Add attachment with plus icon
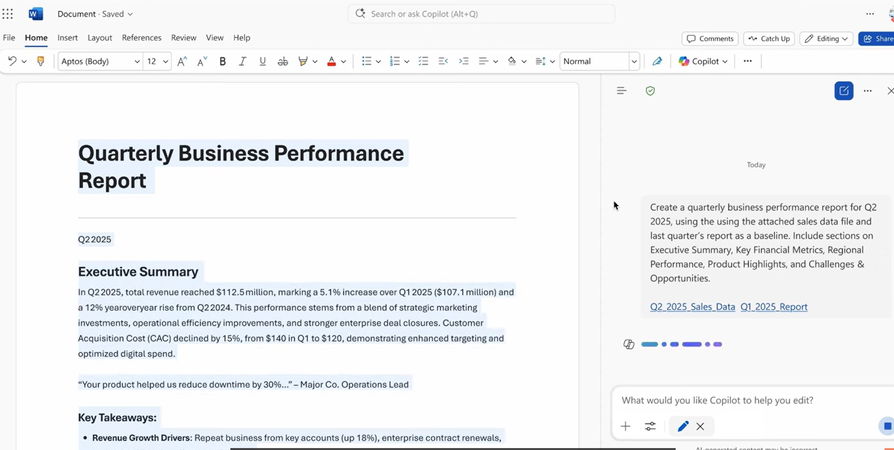The height and width of the screenshot is (450, 894). tap(625, 426)
